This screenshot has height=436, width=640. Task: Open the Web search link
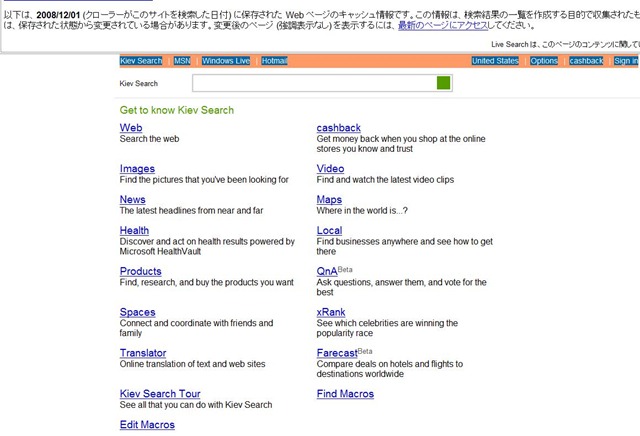click(131, 128)
